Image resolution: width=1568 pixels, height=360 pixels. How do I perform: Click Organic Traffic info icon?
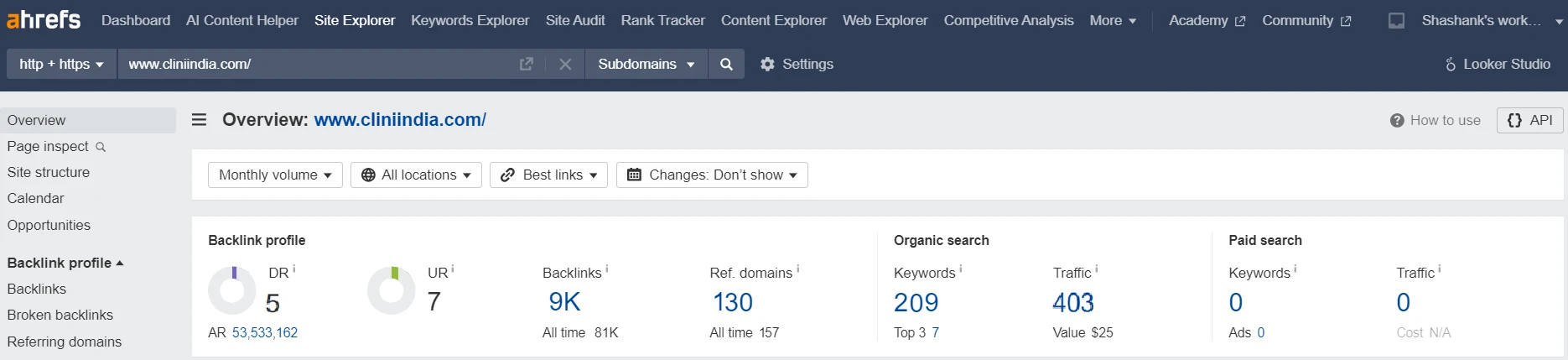(x=1096, y=269)
